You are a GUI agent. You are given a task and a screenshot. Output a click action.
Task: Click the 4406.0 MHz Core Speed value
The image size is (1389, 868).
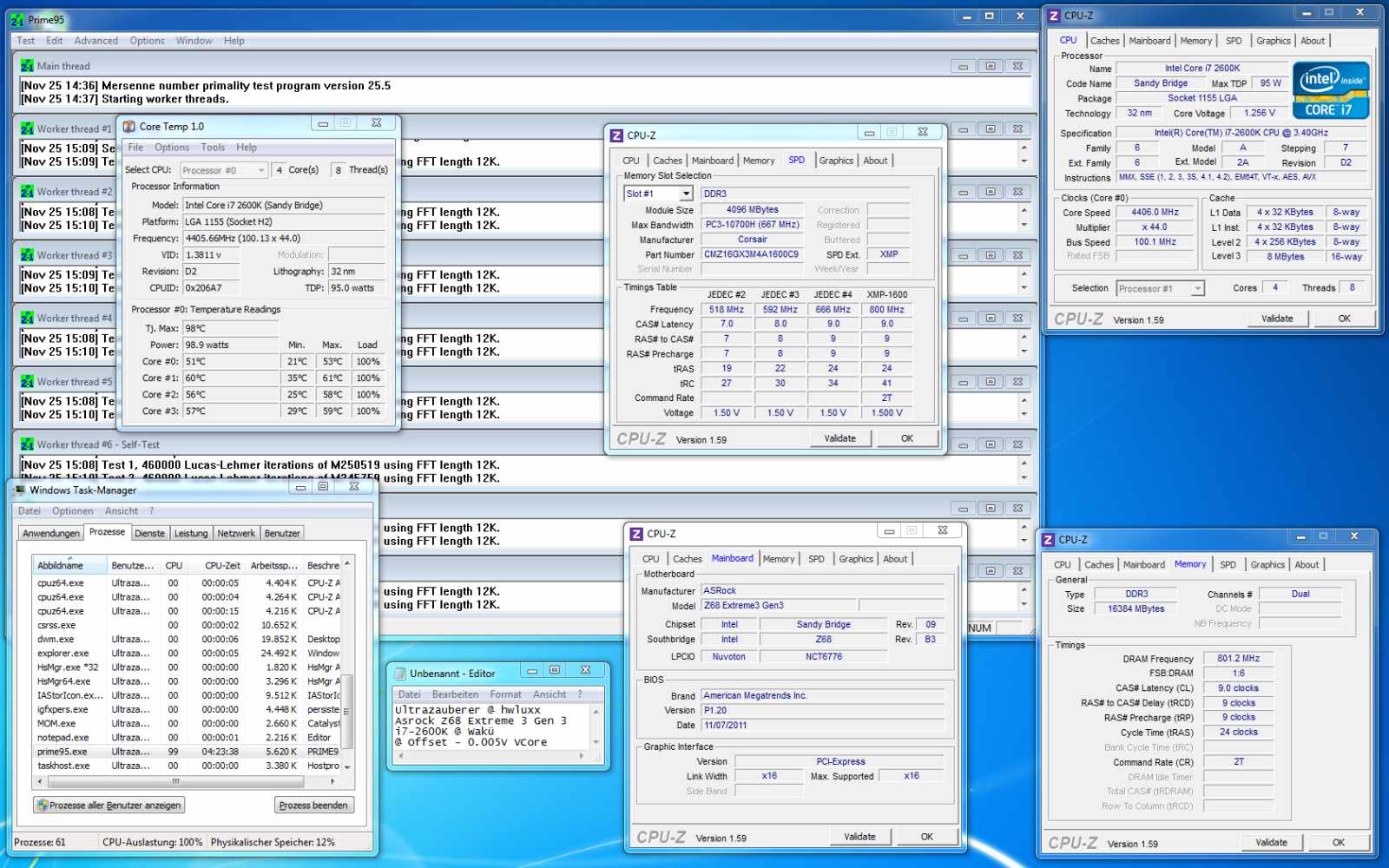1155,213
